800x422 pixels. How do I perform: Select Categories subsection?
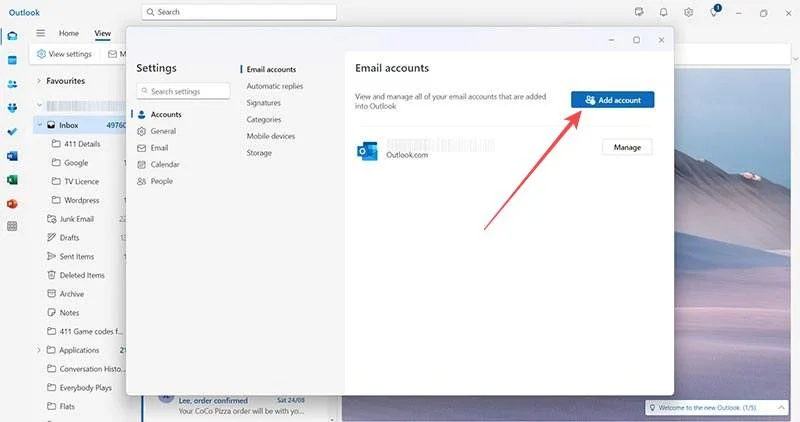(263, 119)
